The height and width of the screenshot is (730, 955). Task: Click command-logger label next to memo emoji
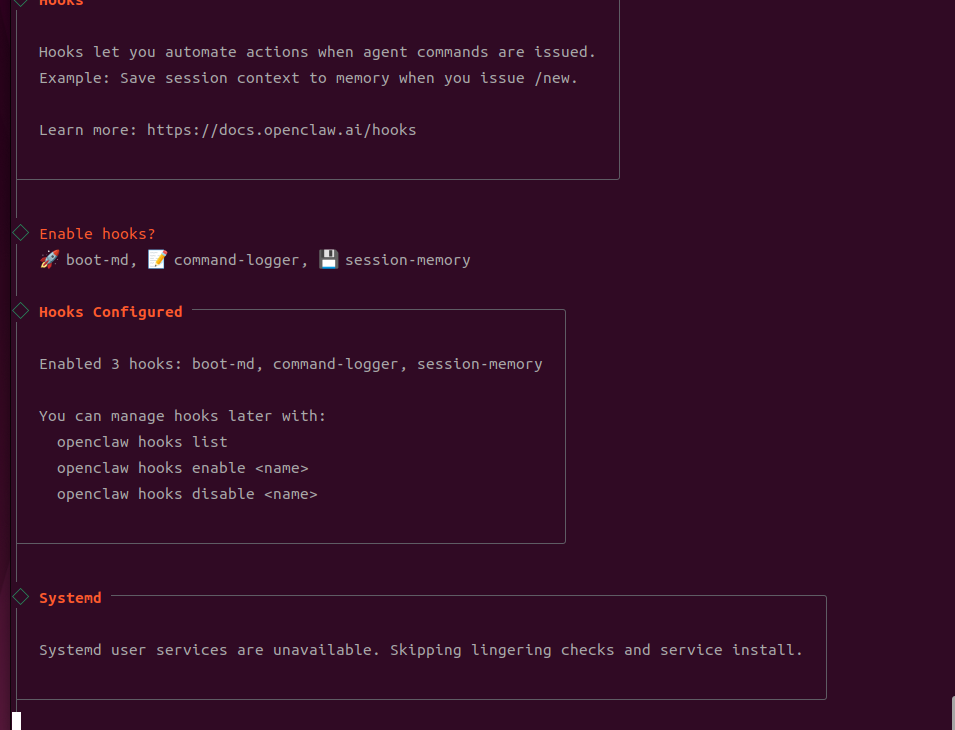coord(236,260)
